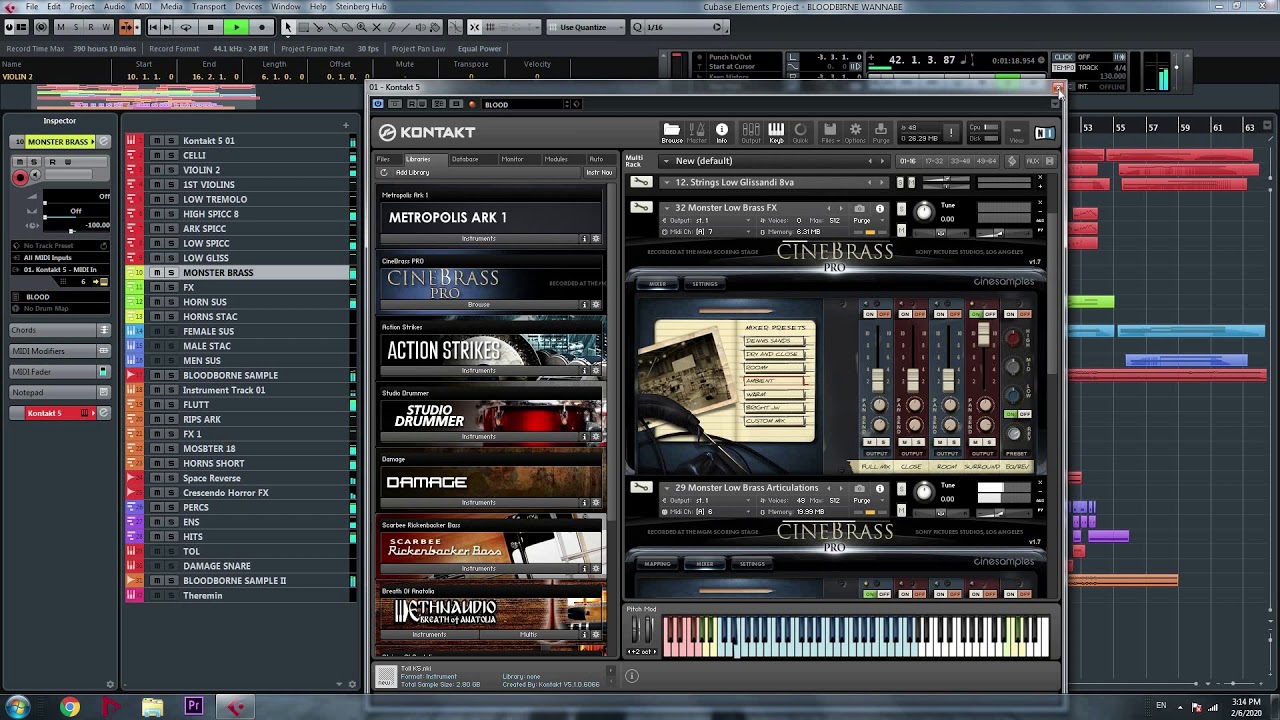Open CineBrass SETTINGS page in first instrument

pos(705,284)
